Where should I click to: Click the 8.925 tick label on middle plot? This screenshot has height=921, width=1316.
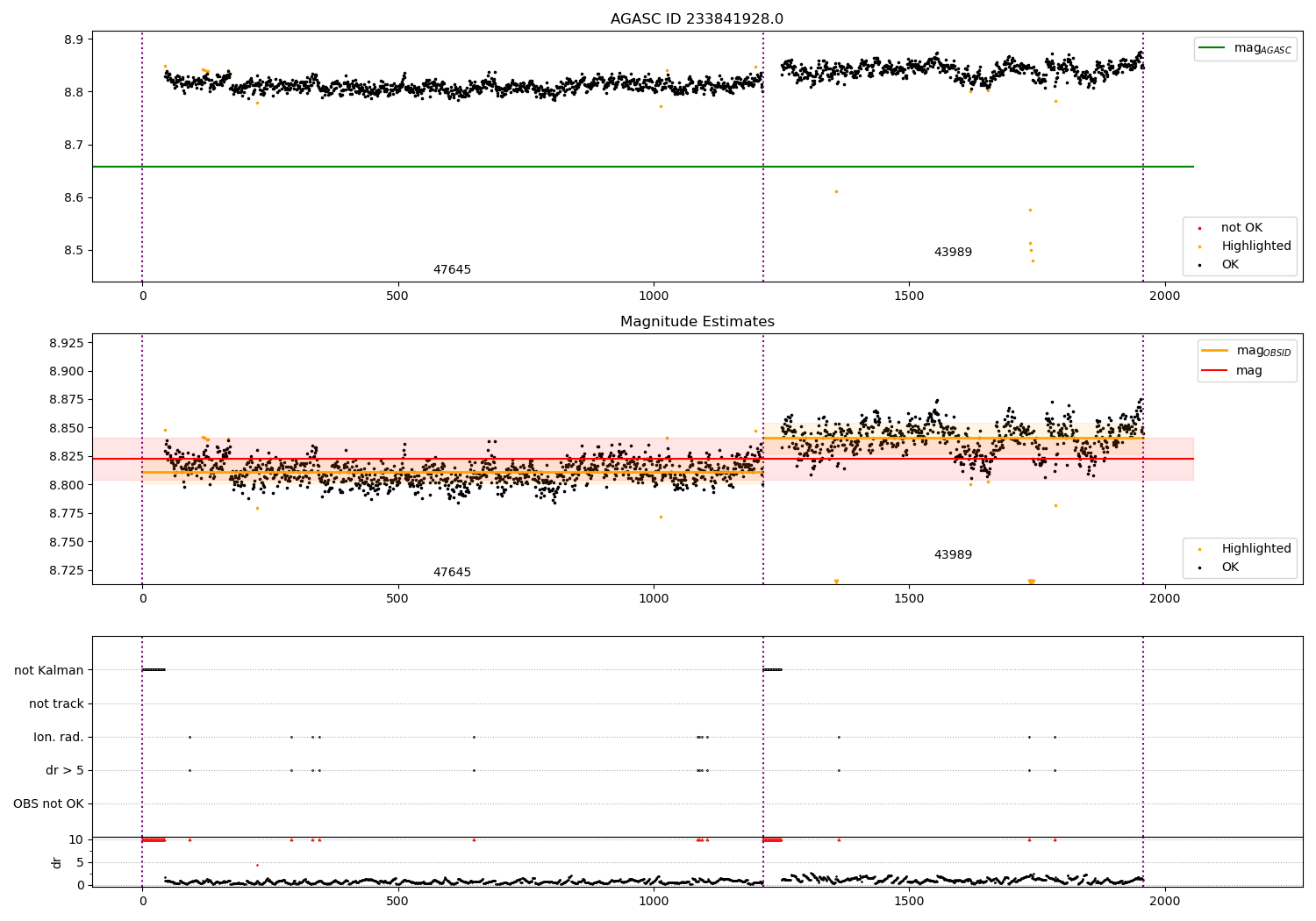click(x=67, y=343)
